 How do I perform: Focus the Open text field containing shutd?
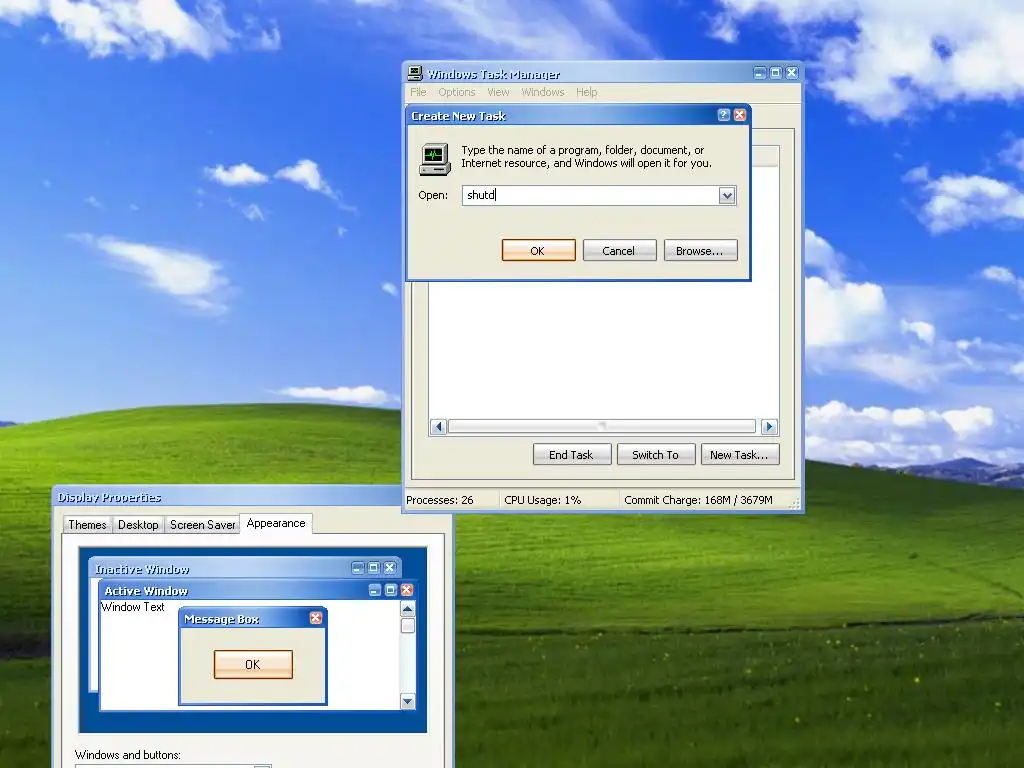(590, 195)
